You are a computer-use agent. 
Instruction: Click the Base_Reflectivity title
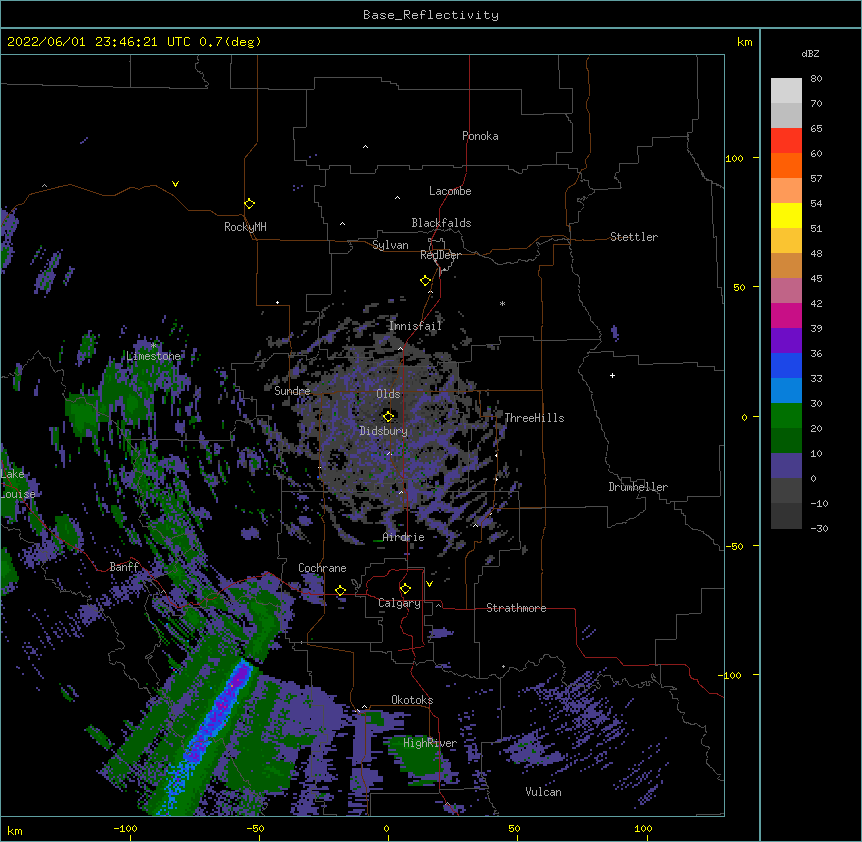coord(431,15)
